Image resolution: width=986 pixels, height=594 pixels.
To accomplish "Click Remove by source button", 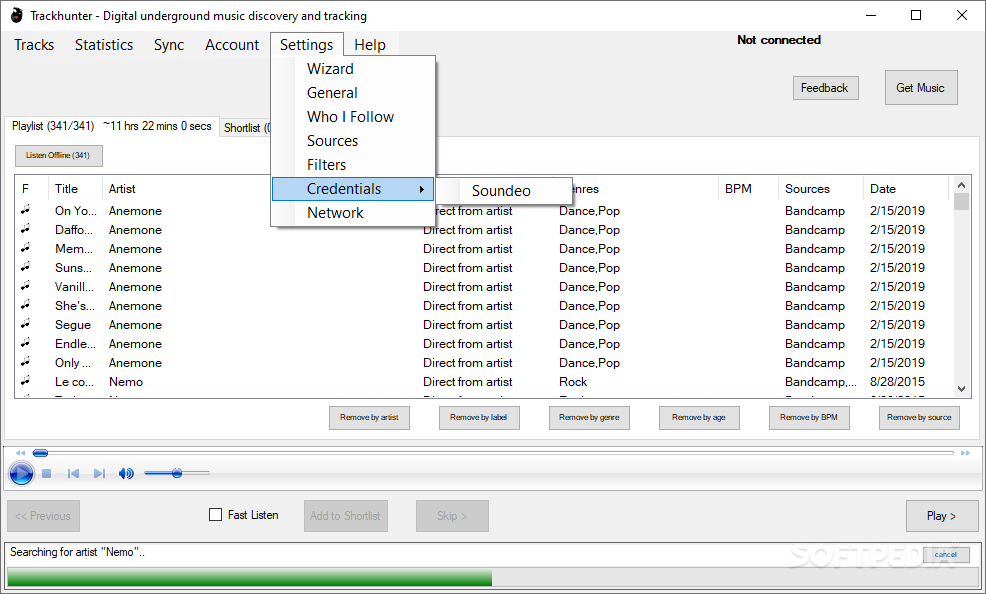I will tap(919, 417).
